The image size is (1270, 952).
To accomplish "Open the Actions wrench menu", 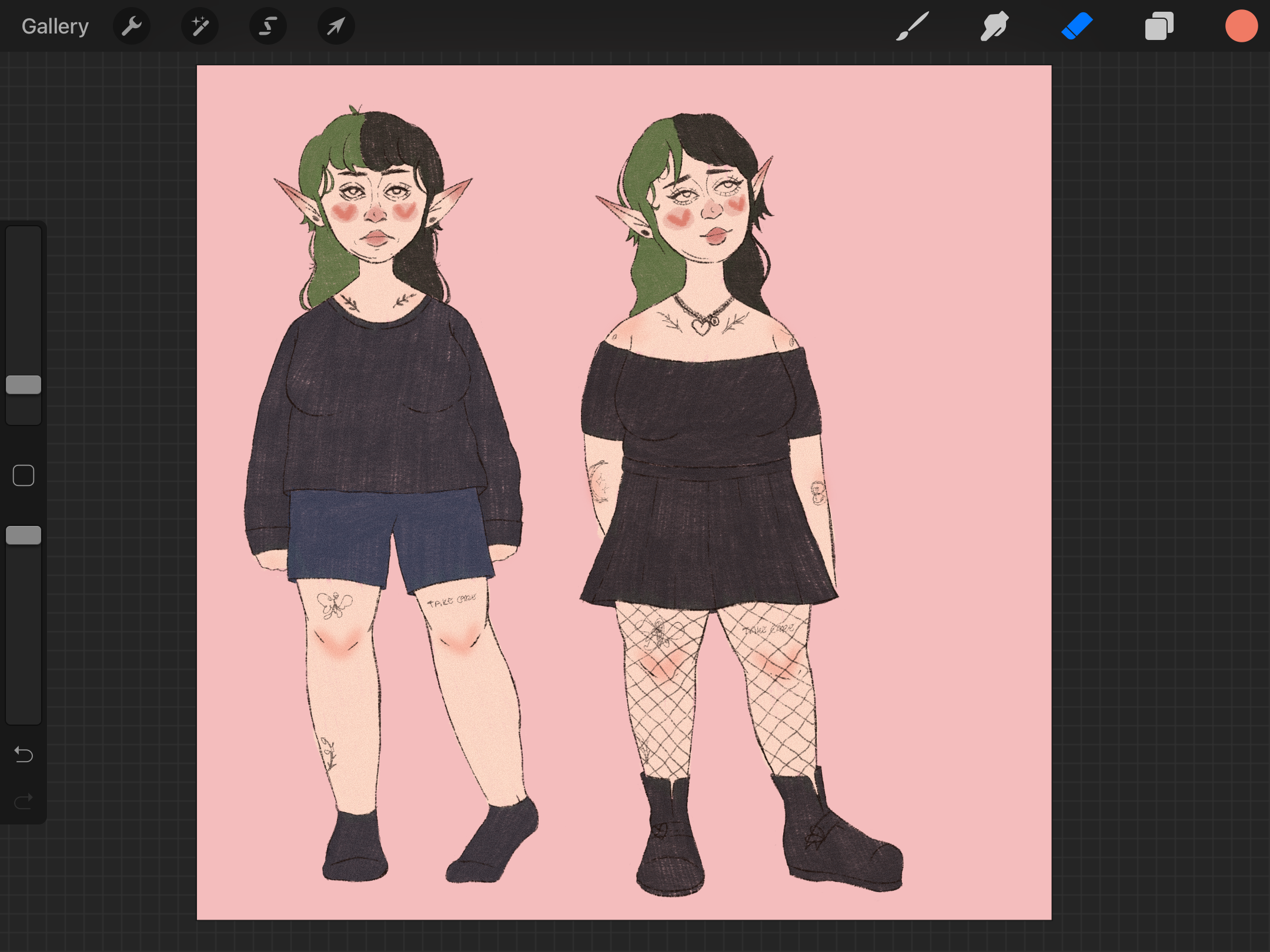I will [x=132, y=26].
